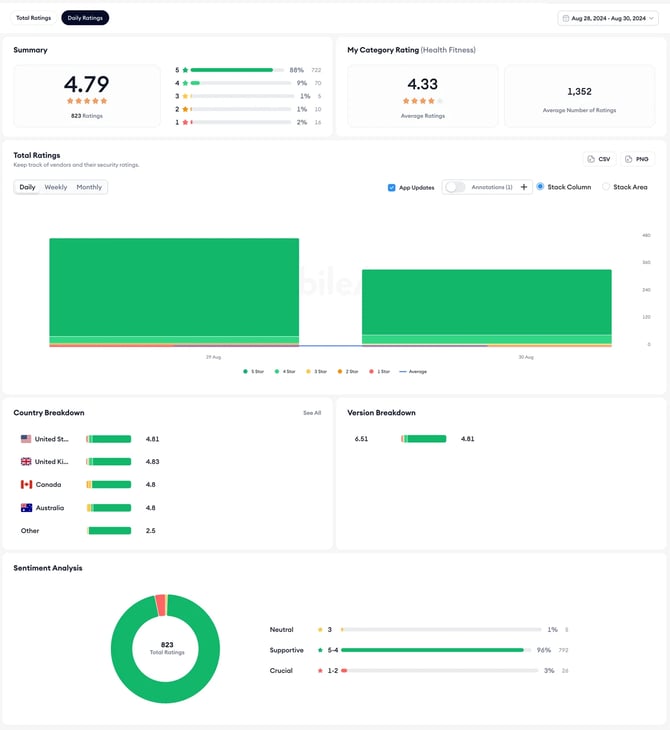Screen dimensions: 670x730
Task: Add annotation with the plus icon
Action: point(524,187)
